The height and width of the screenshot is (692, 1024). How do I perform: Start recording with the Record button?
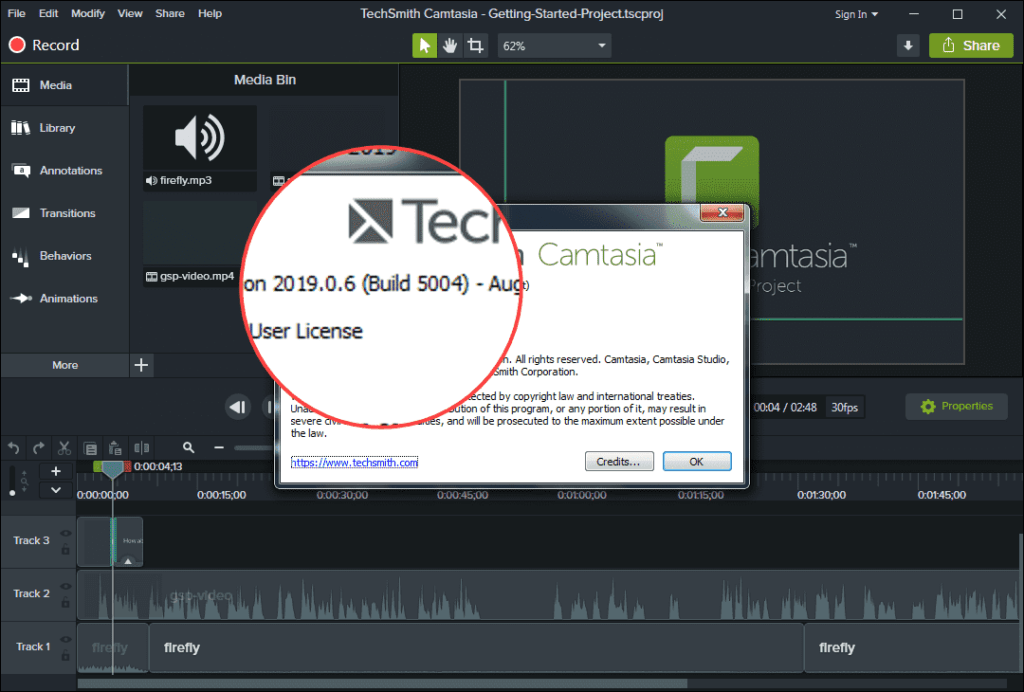[44, 45]
